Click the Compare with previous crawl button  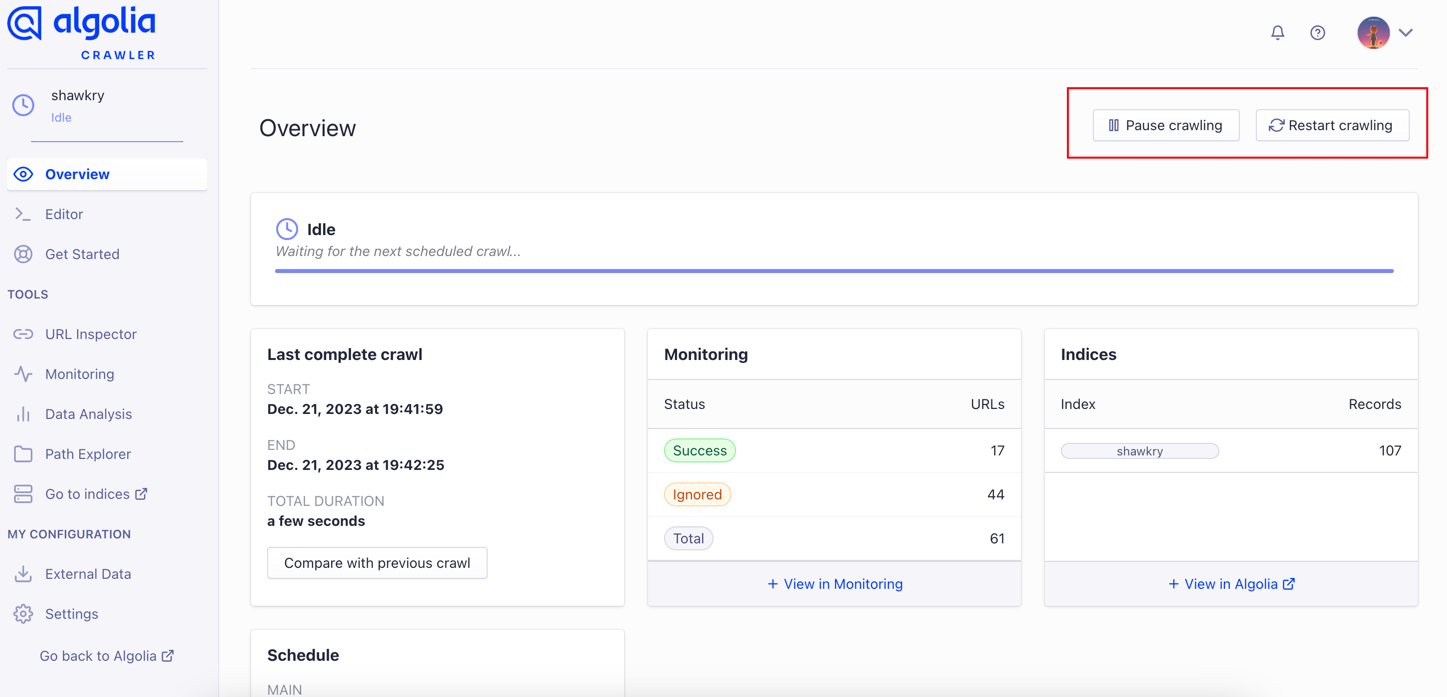click(377, 563)
